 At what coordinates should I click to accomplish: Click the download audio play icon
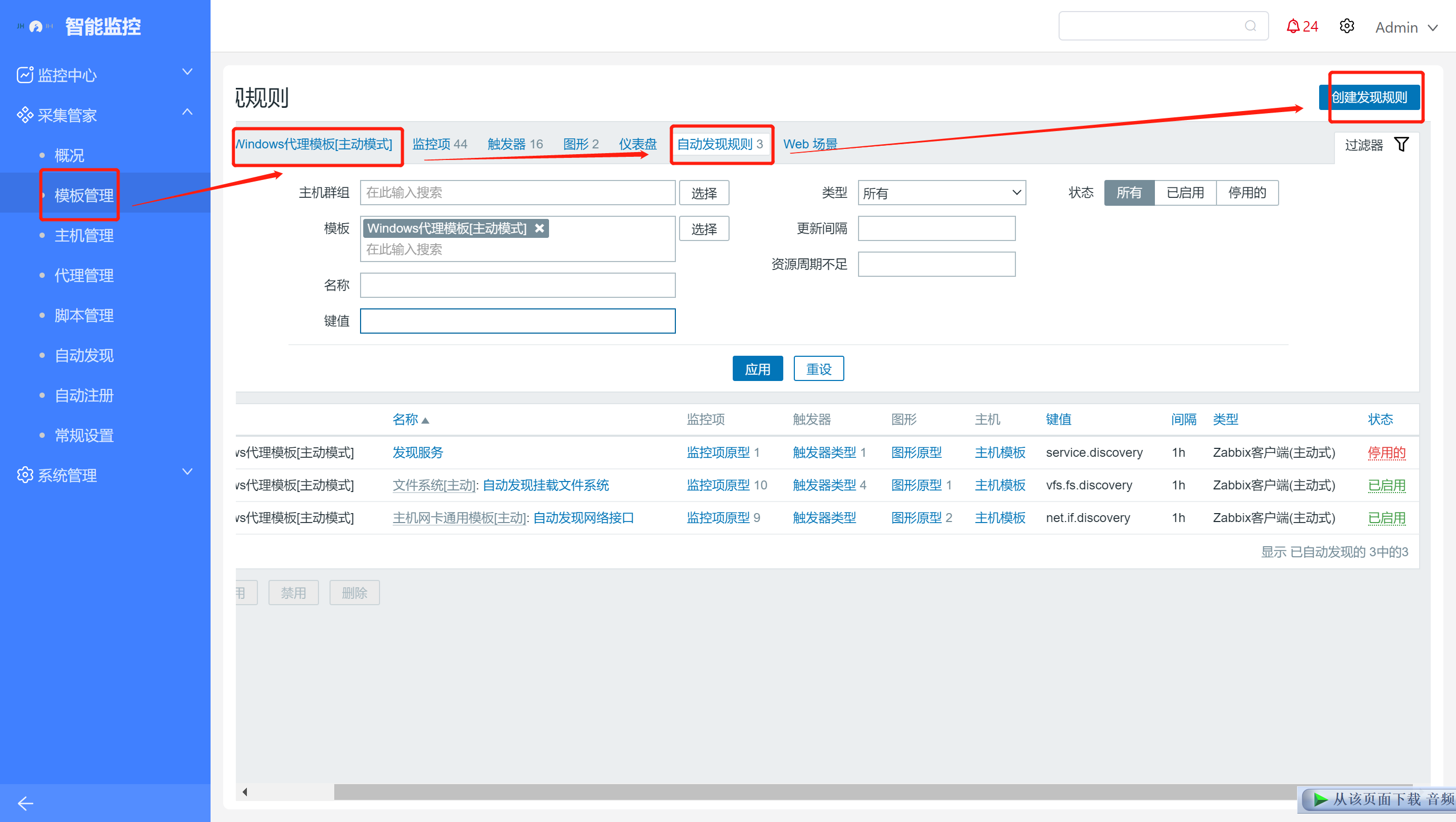click(x=1321, y=799)
